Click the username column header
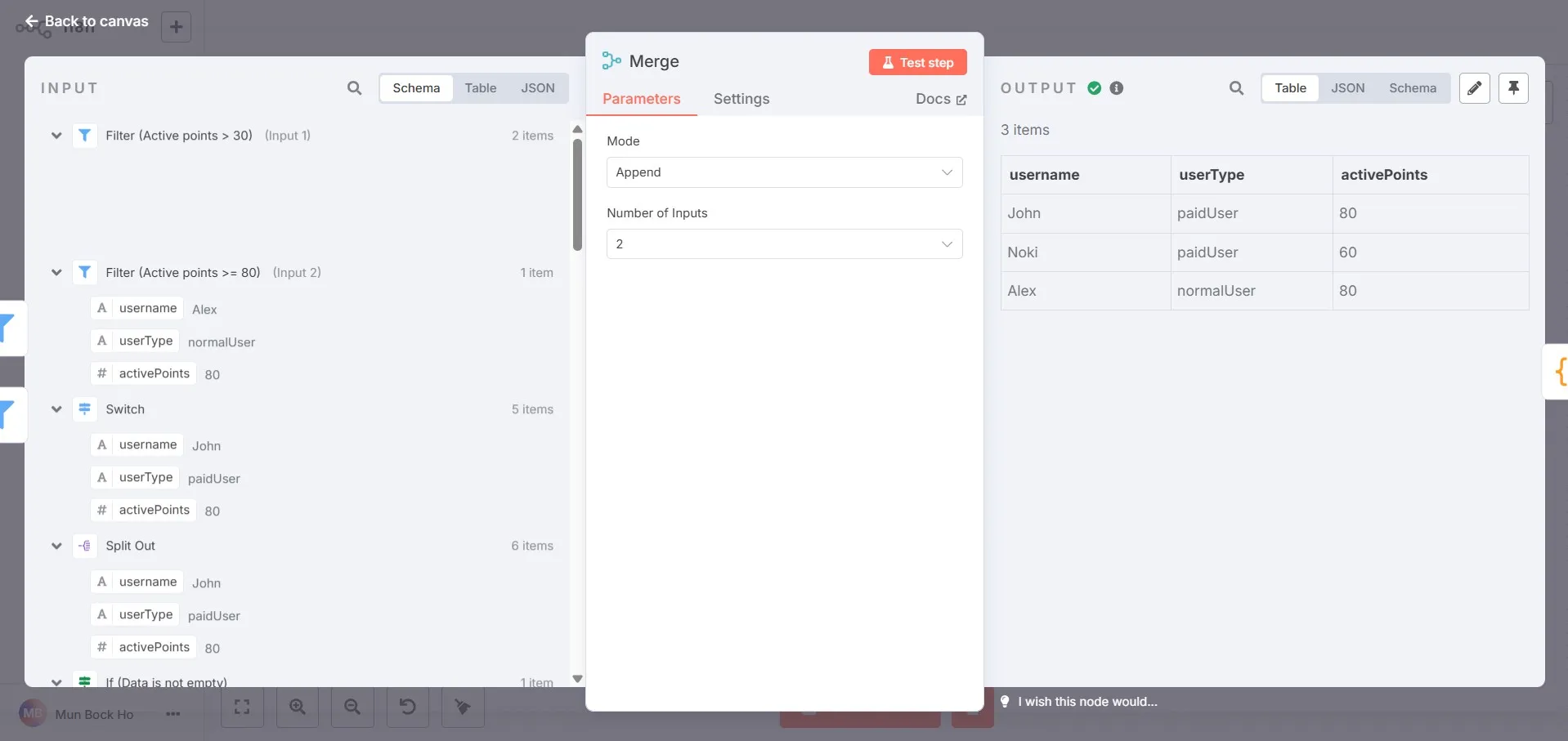 pyautogui.click(x=1085, y=175)
